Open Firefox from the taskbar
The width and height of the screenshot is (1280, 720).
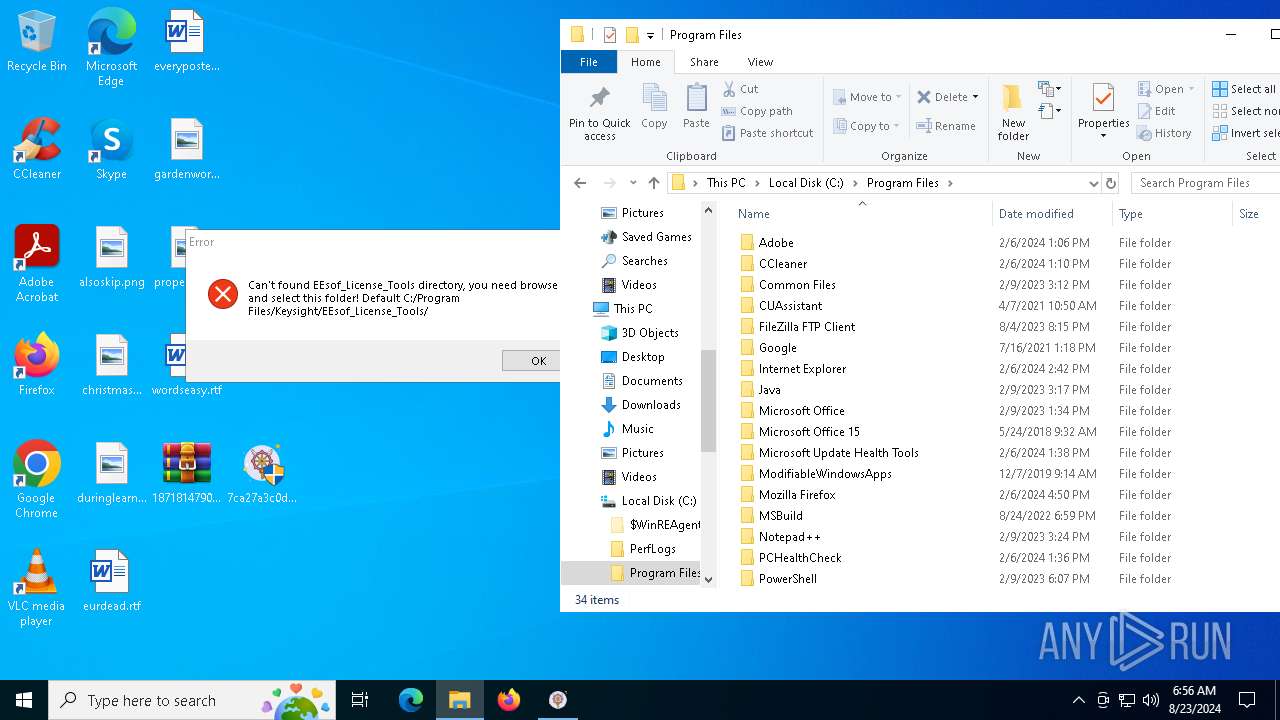click(509, 700)
